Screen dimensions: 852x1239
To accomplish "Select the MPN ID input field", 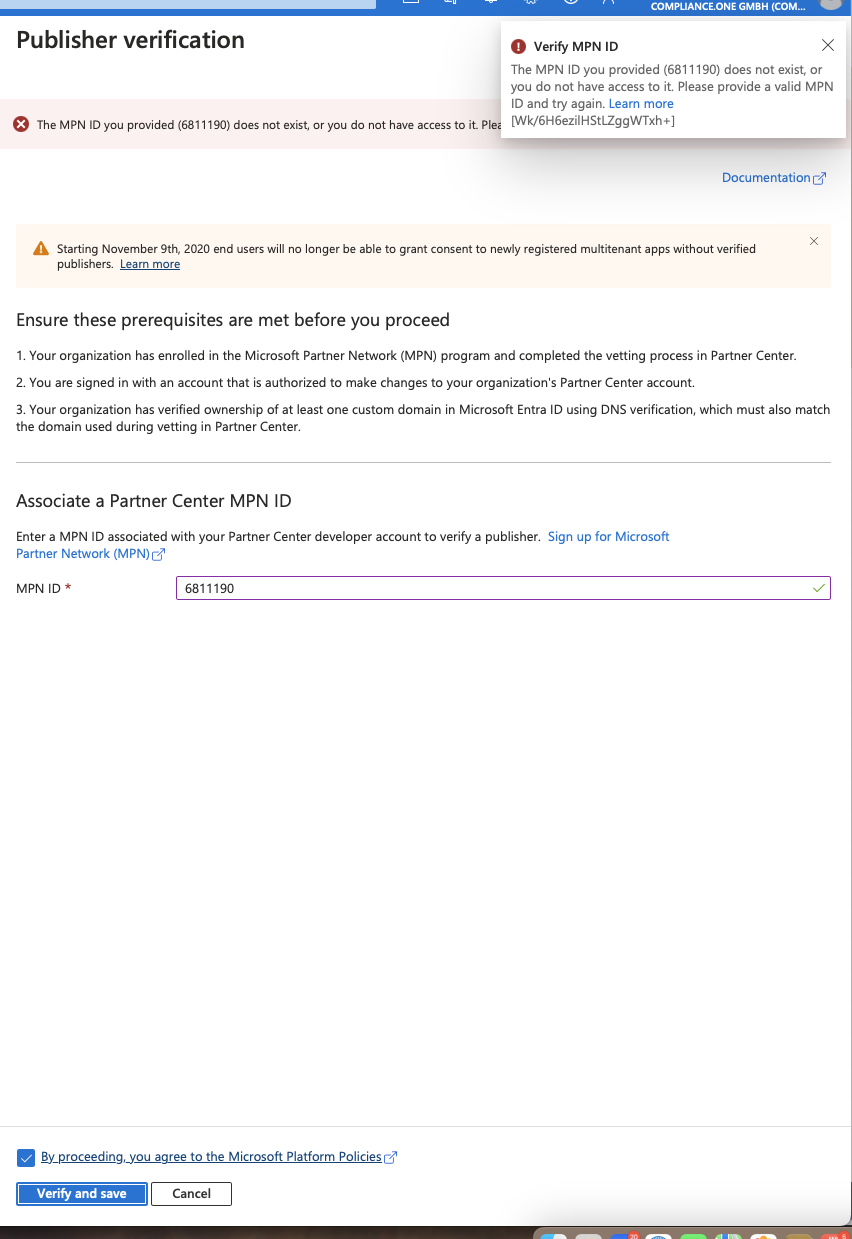I will click(x=400, y=588).
